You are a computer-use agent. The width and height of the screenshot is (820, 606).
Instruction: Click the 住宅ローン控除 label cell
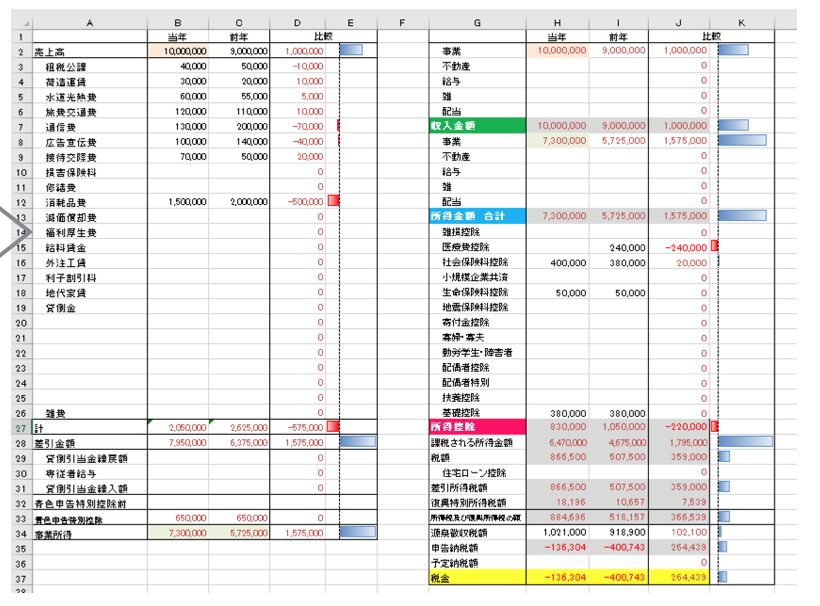tap(477, 473)
